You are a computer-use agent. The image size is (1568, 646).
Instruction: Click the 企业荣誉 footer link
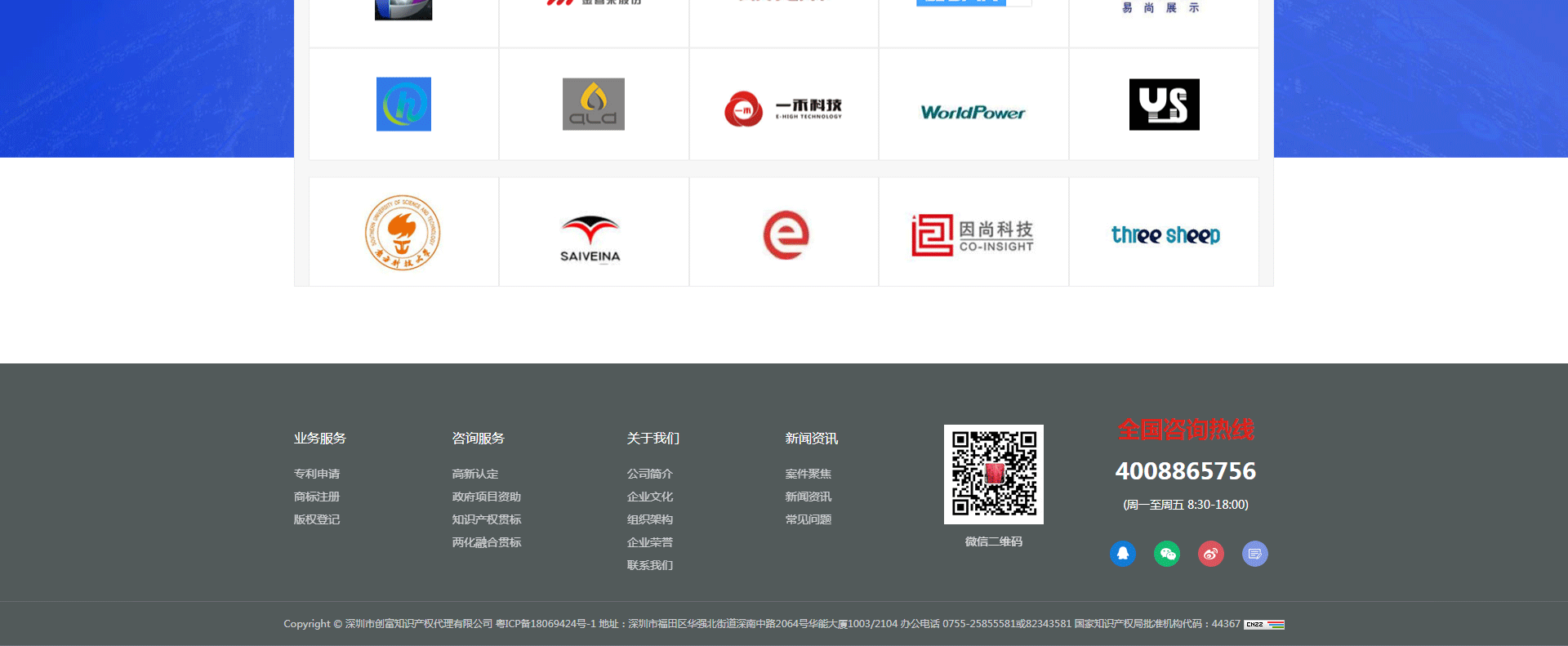click(650, 542)
